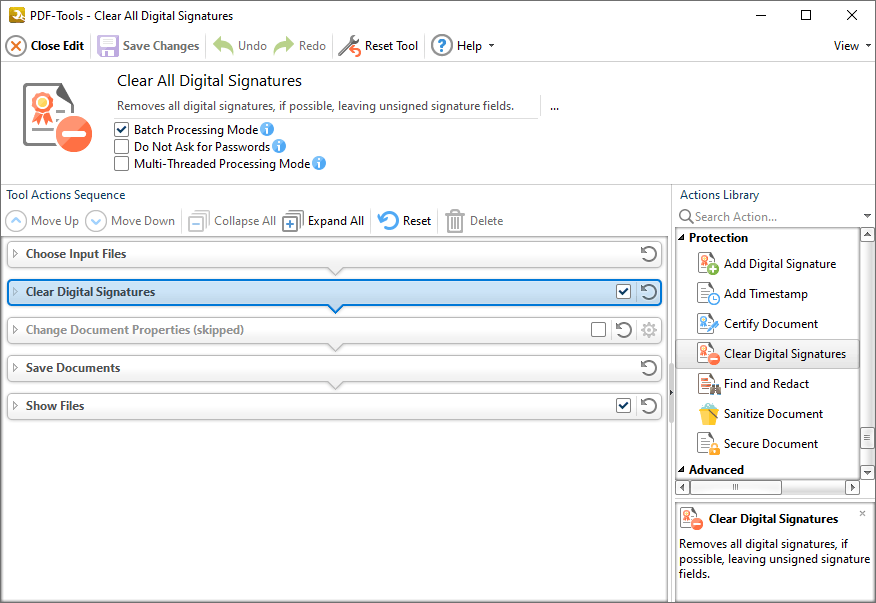Reset the Clear Digital Signatures action
The width and height of the screenshot is (876, 603).
tap(650, 292)
